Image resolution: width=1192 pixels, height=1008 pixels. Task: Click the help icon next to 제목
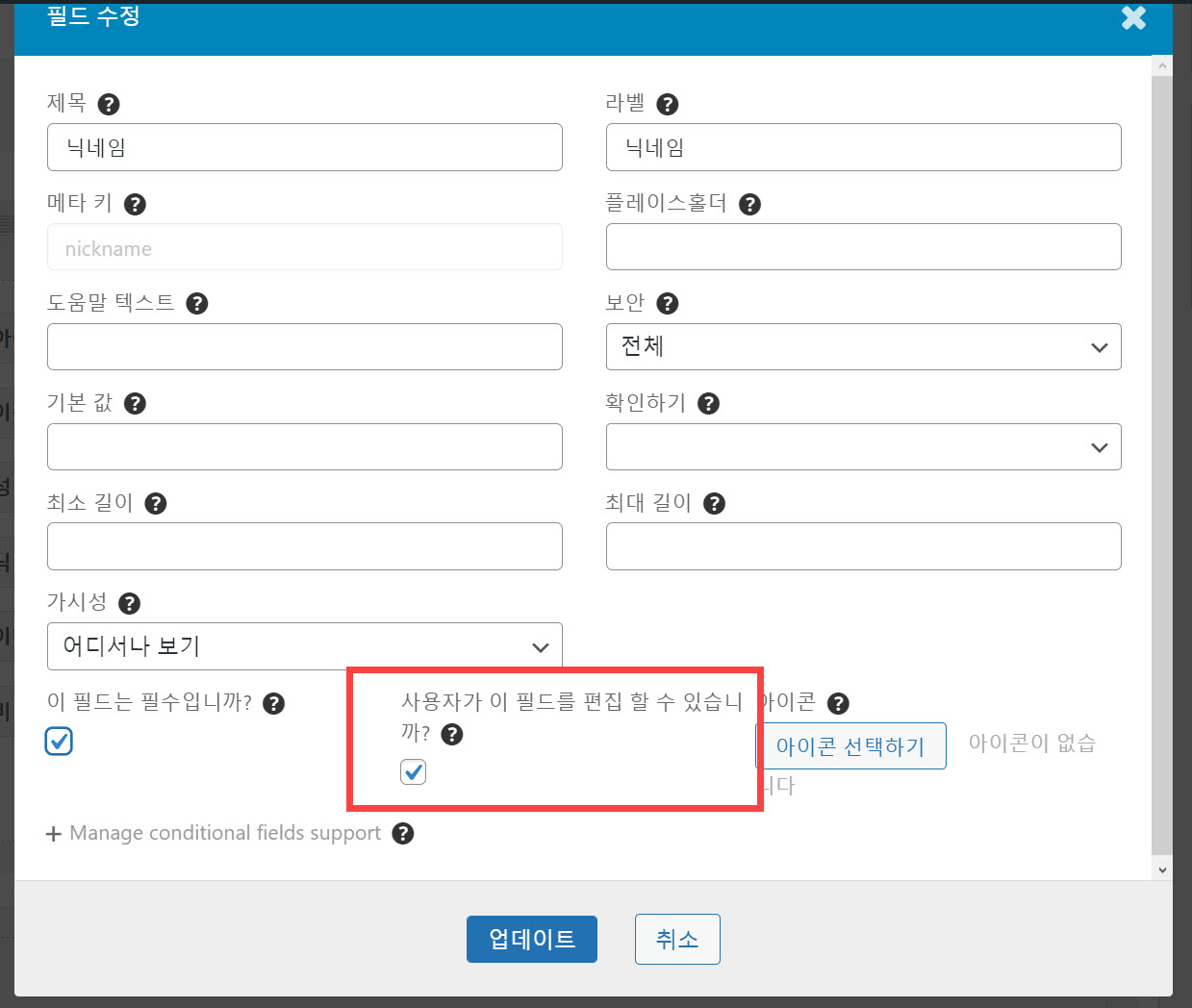pos(109,103)
